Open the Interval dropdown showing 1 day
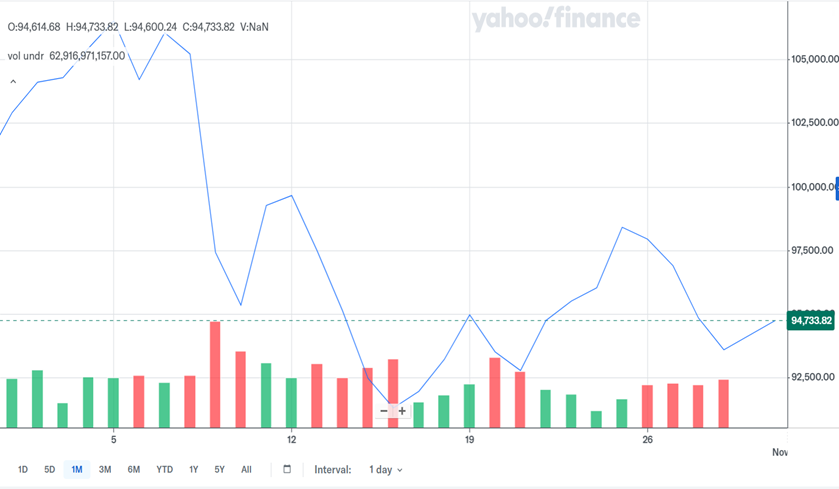Screen dimensions: 839x489 385,469
